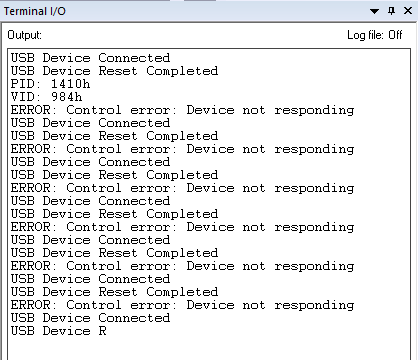This screenshot has height=360, width=420.
Task: Click the 984h vendor ID value
Action: (x=66, y=97)
